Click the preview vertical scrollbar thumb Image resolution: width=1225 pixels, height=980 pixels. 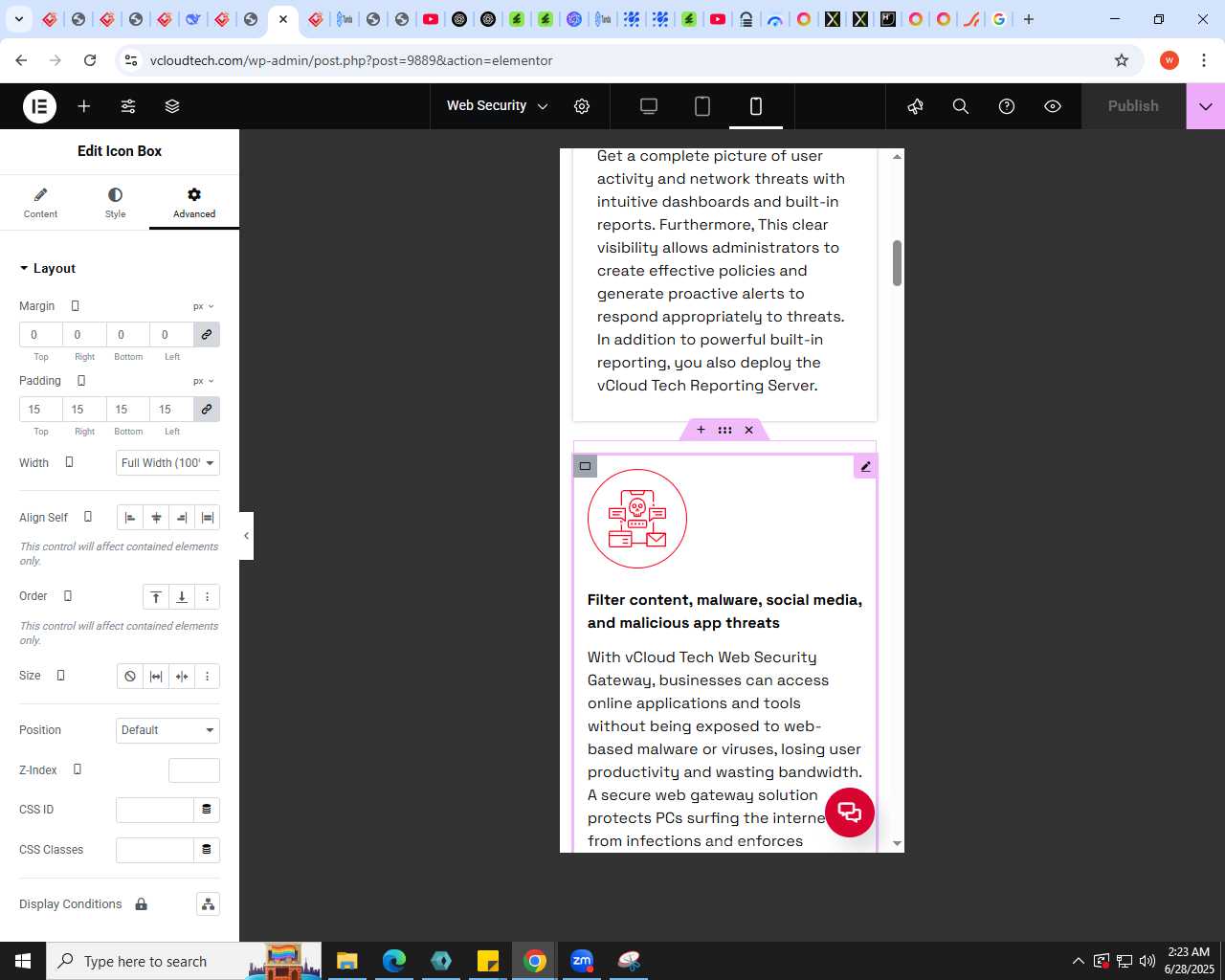pyautogui.click(x=897, y=263)
